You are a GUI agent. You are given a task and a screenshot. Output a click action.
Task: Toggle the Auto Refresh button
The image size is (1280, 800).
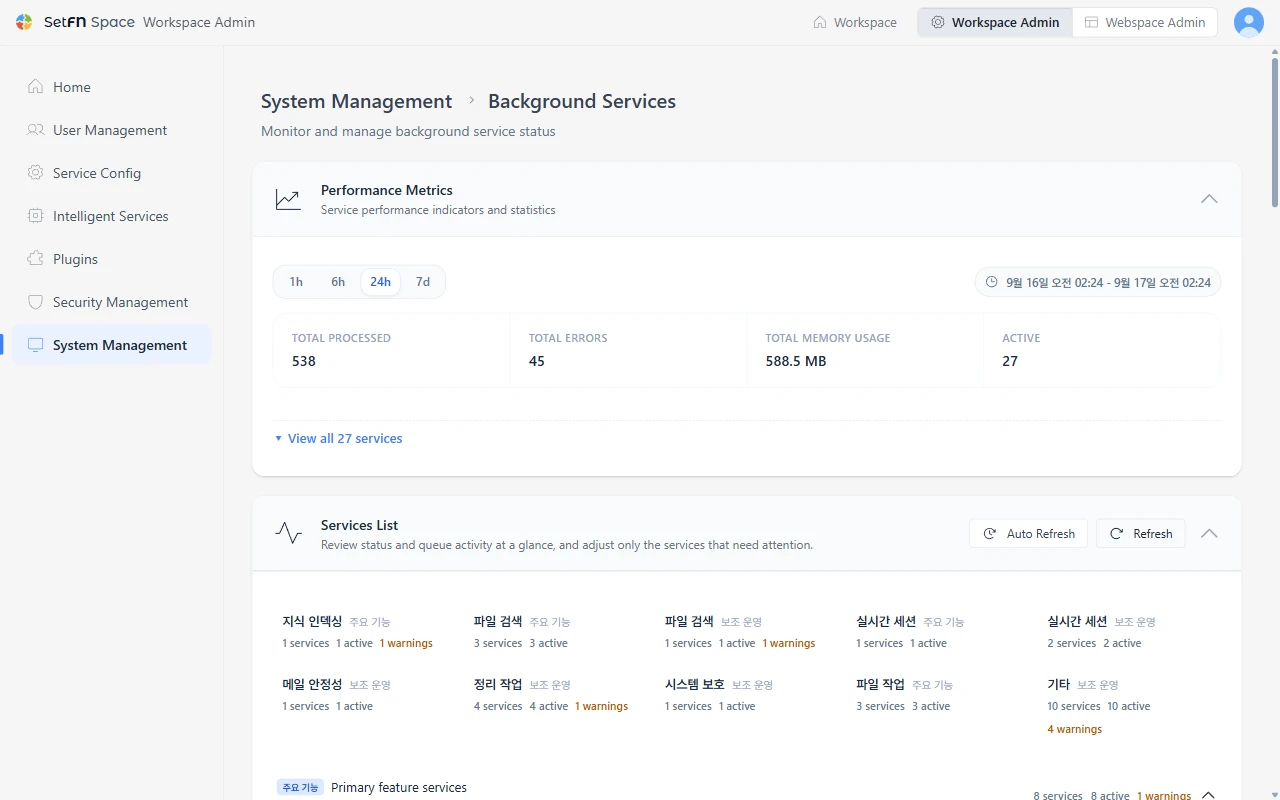1029,534
